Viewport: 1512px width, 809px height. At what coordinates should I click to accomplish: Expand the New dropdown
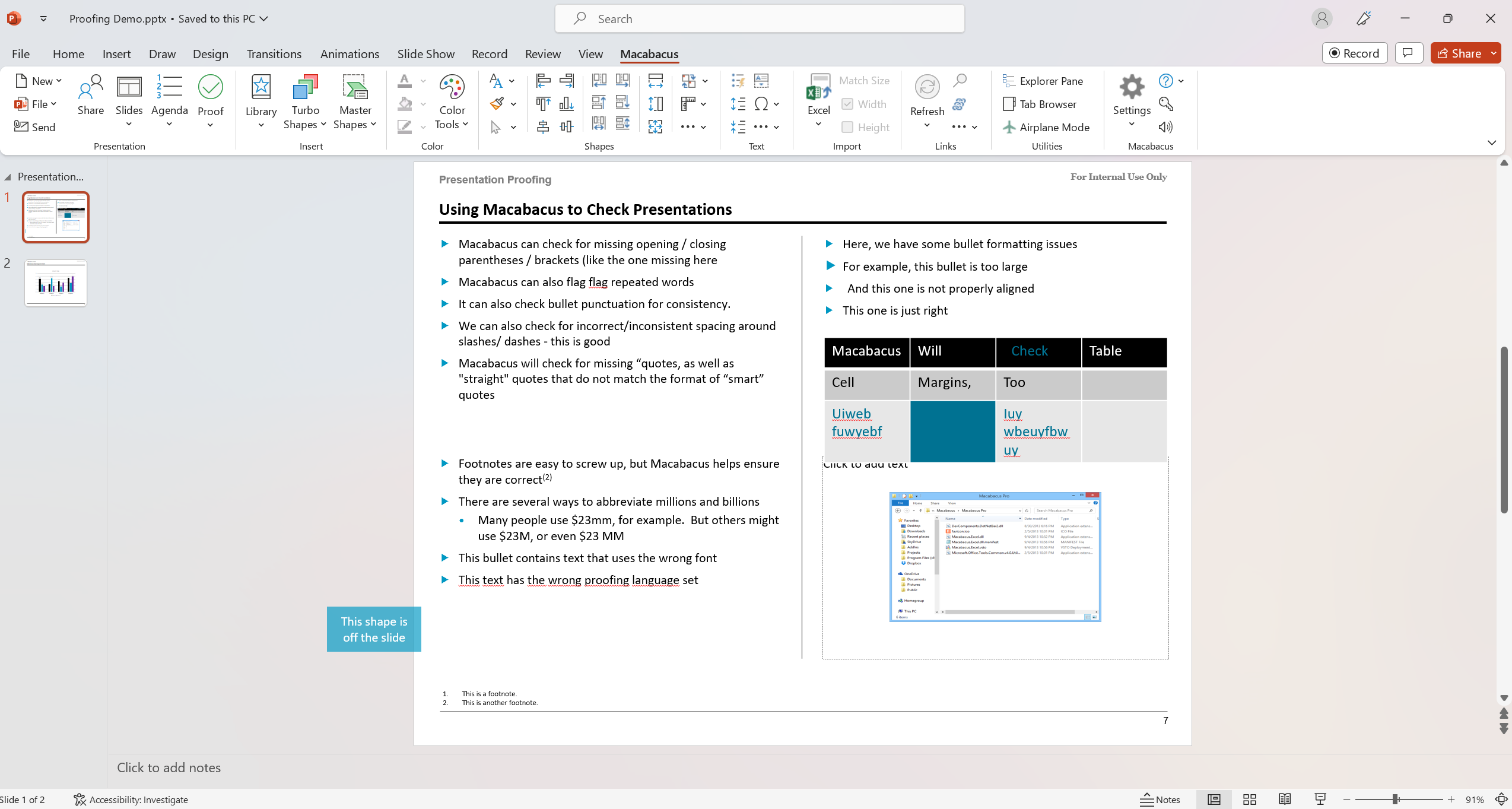coord(59,81)
